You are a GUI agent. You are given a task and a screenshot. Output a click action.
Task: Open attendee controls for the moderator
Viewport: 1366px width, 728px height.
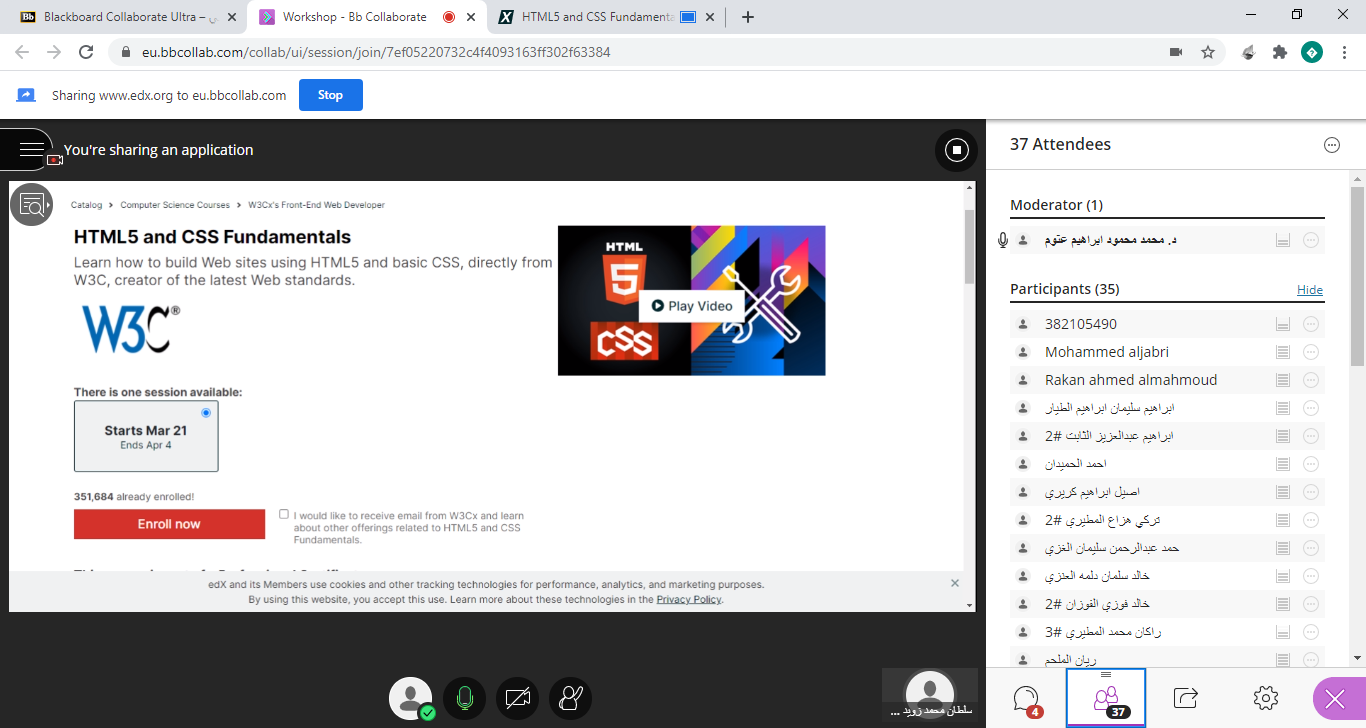[1311, 240]
